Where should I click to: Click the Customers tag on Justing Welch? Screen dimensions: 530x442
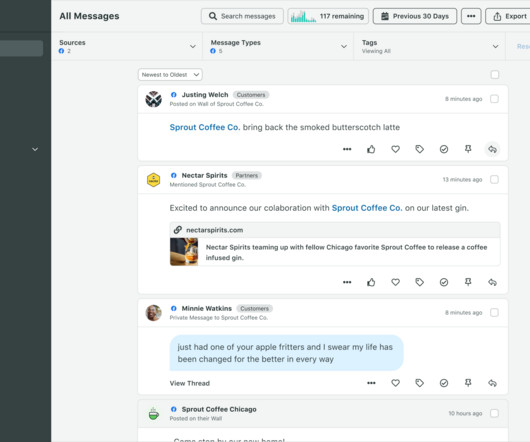click(251, 95)
